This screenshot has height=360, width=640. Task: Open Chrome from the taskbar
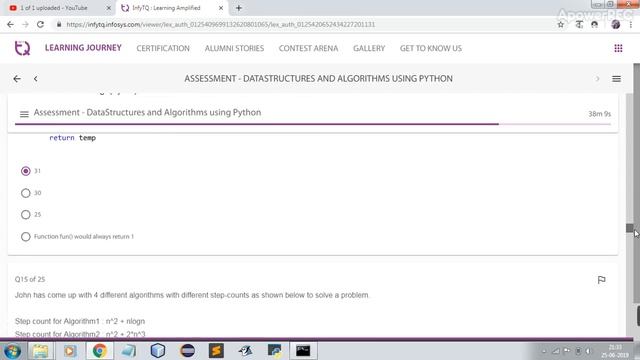[99, 351]
